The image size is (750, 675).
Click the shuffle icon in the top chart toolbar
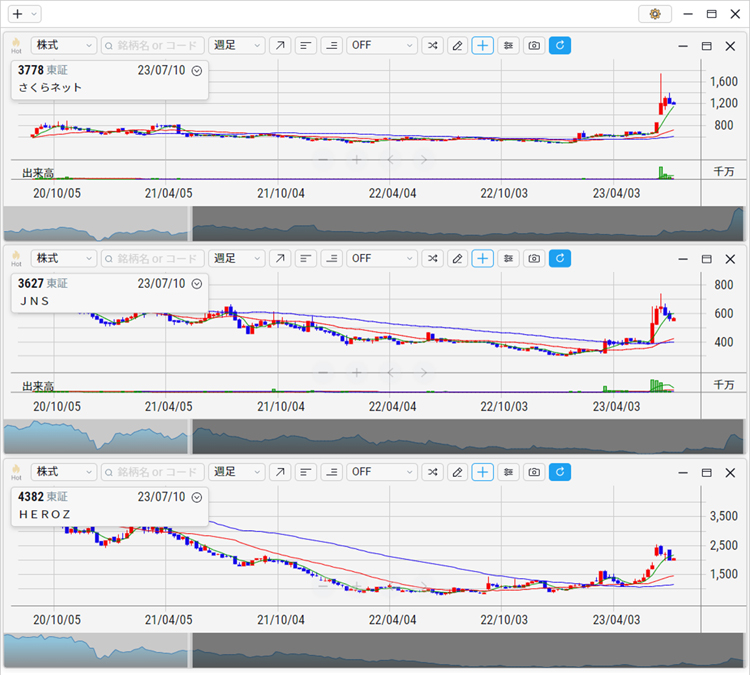coord(432,45)
